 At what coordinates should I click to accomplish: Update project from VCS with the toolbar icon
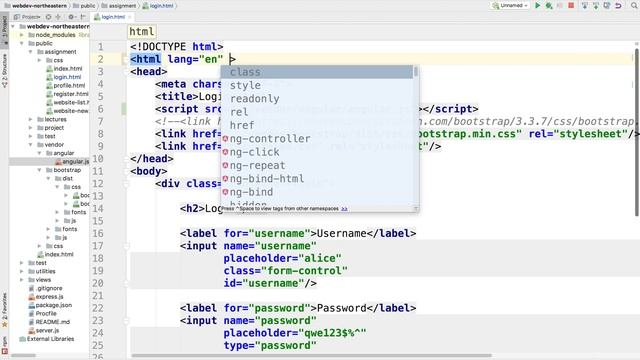(585, 6)
